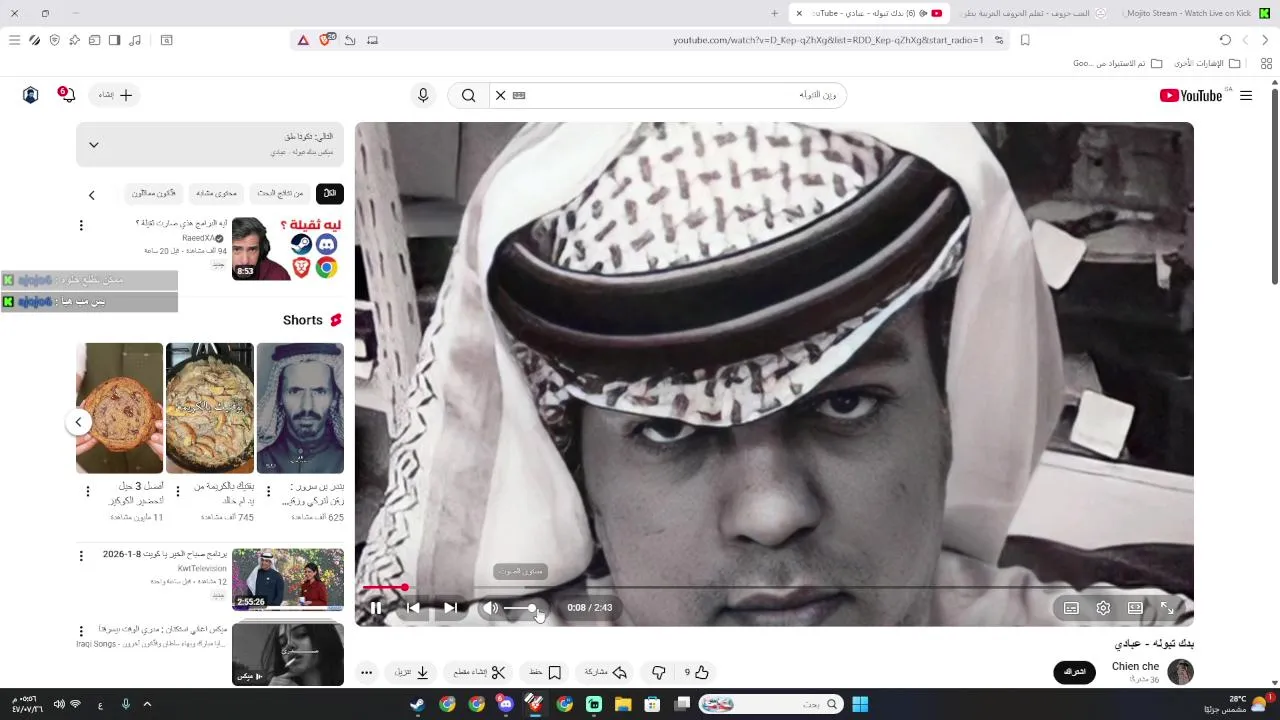Open the cookie Shorts thumbnail
The width and height of the screenshot is (1280, 720).
(x=119, y=408)
